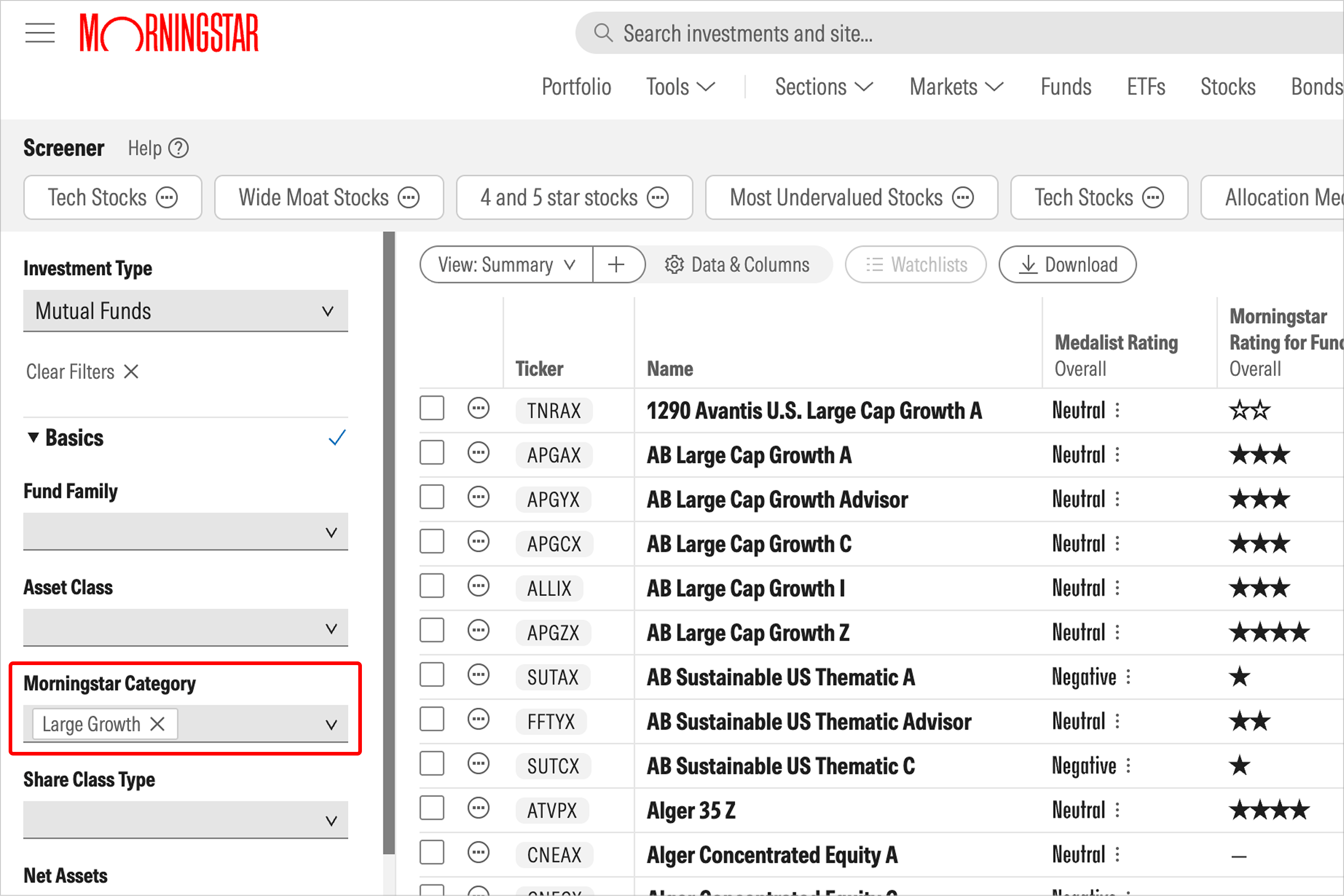Screen dimensions: 1344x896
Task: Open Data & Columns settings
Action: coord(737,265)
